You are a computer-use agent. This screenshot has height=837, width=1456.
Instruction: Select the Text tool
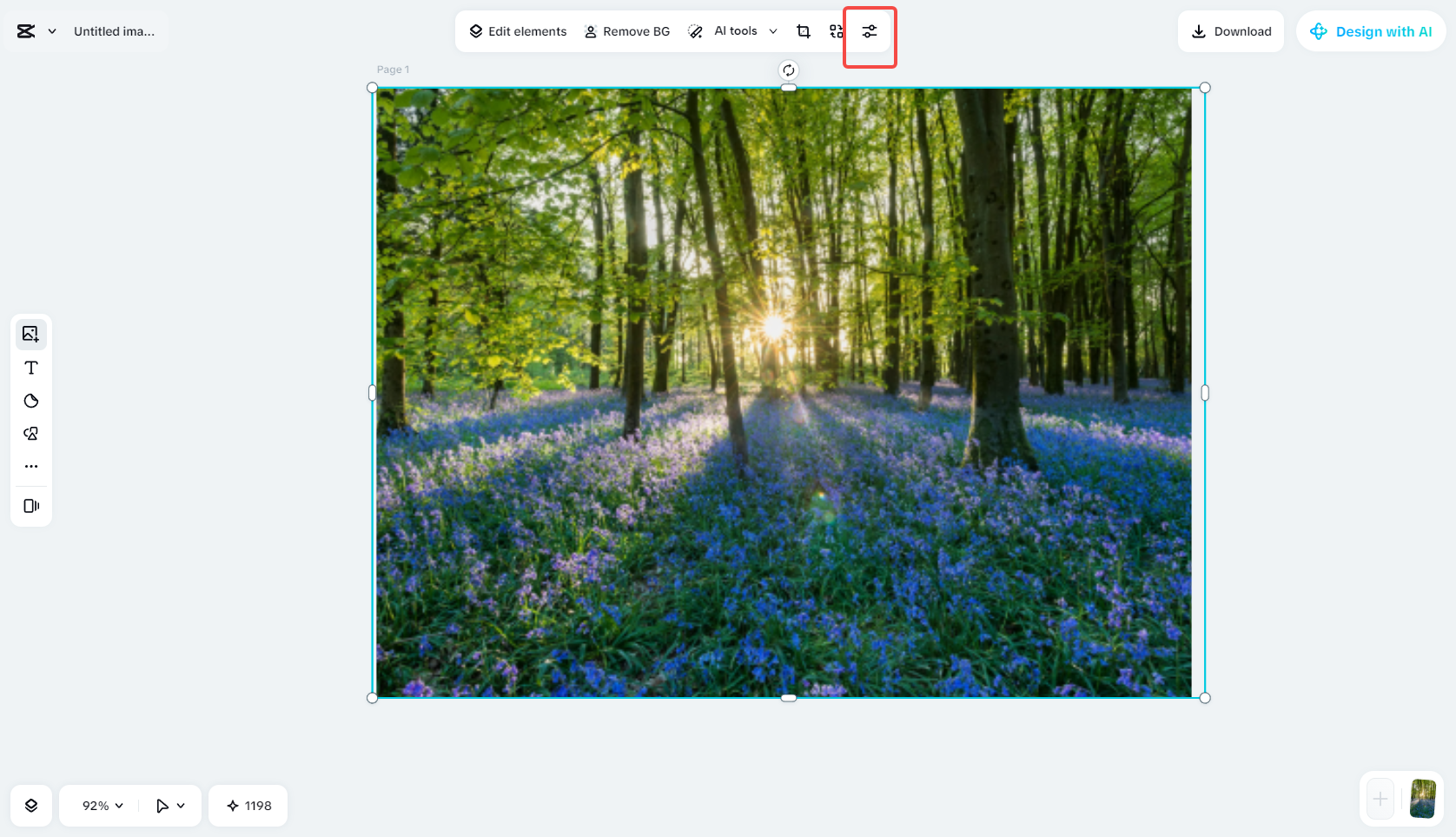point(31,368)
